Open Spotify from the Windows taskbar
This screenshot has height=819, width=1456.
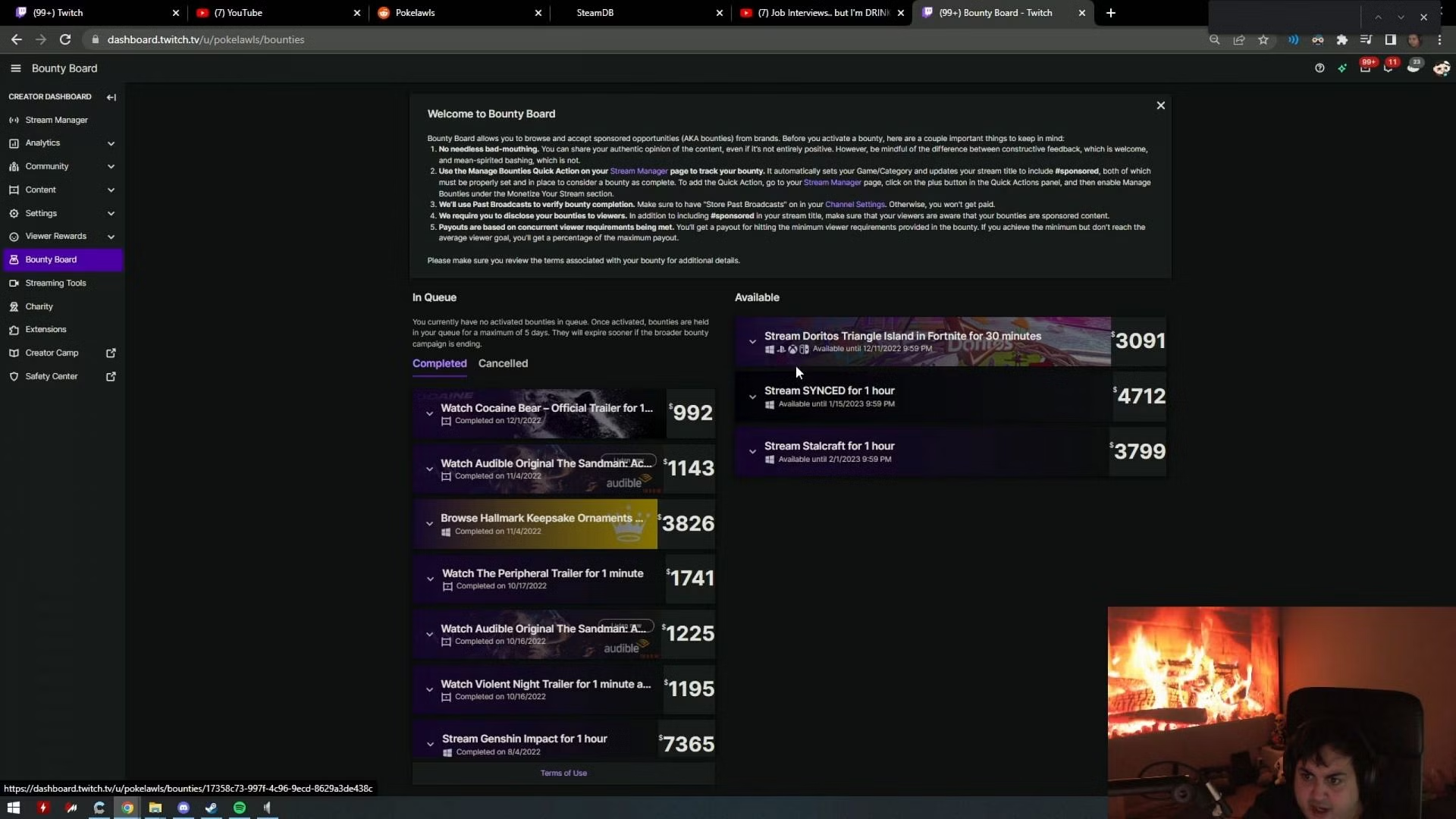pyautogui.click(x=240, y=808)
